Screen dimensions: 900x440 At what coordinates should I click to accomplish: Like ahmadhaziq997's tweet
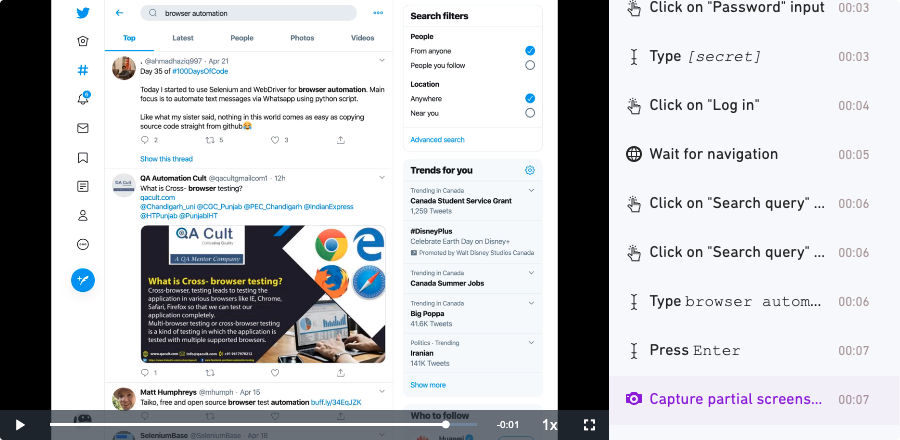[x=275, y=140]
